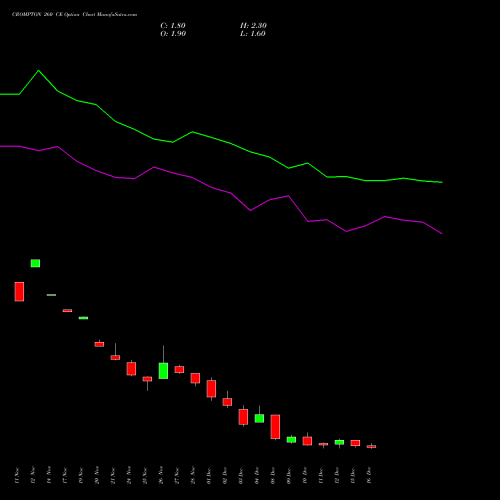This screenshot has height=500, width=500.
Task: Click the green line at its highest peak
Action: click(39, 71)
